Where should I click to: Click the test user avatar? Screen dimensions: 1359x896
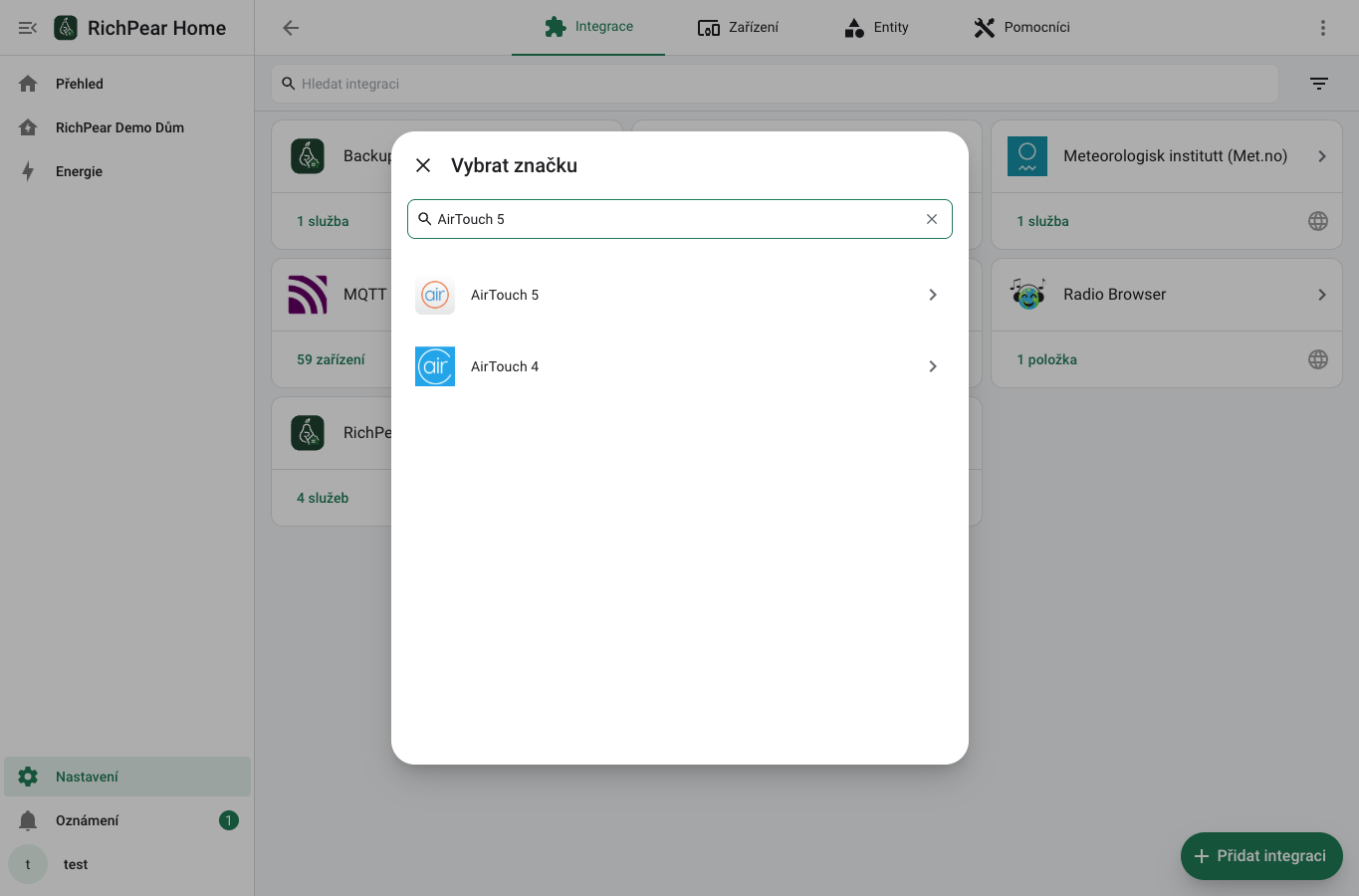click(x=28, y=864)
